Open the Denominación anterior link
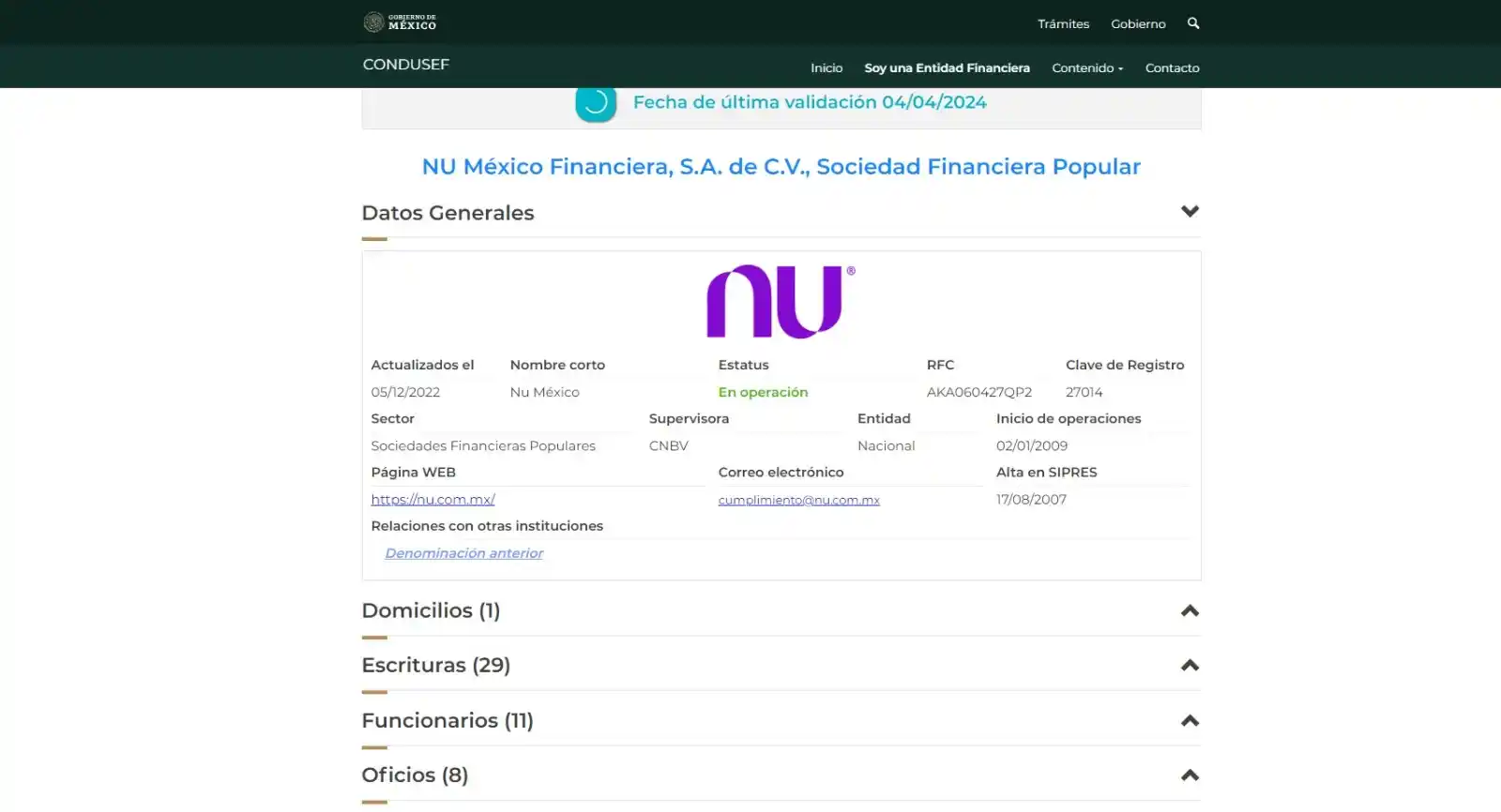This screenshot has width=1501, height=812. point(463,553)
